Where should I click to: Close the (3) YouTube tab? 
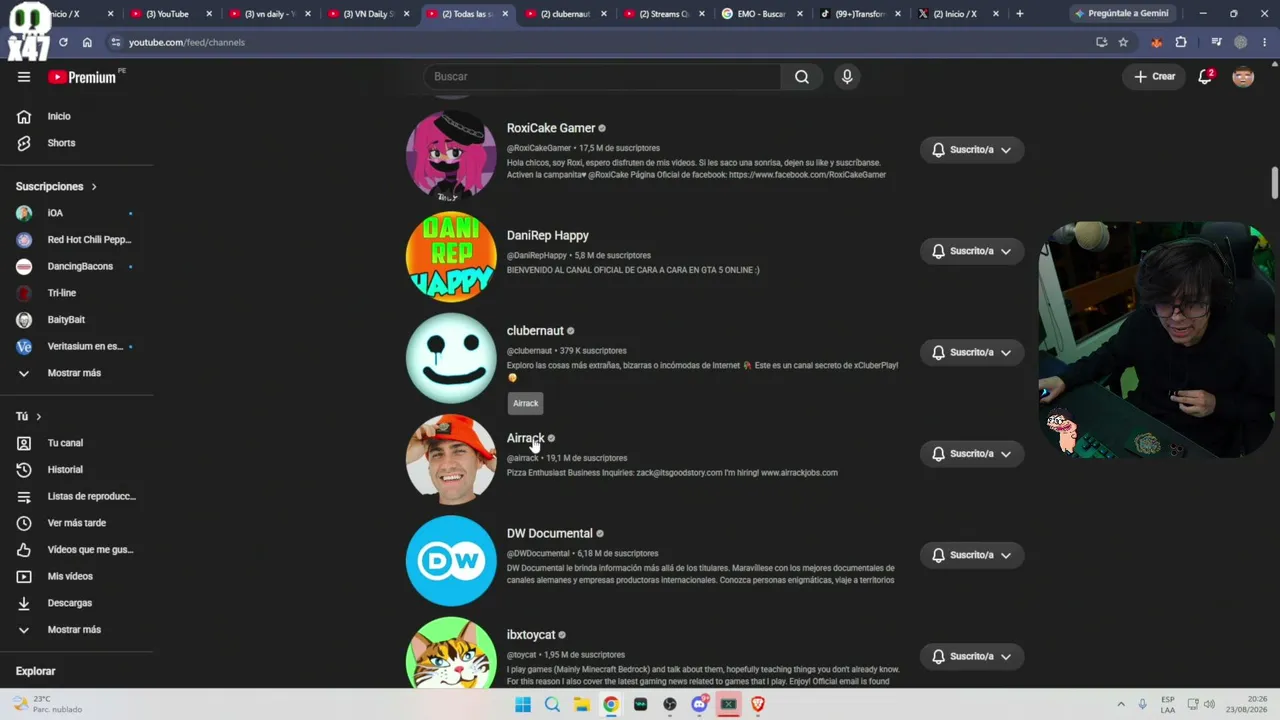click(209, 14)
